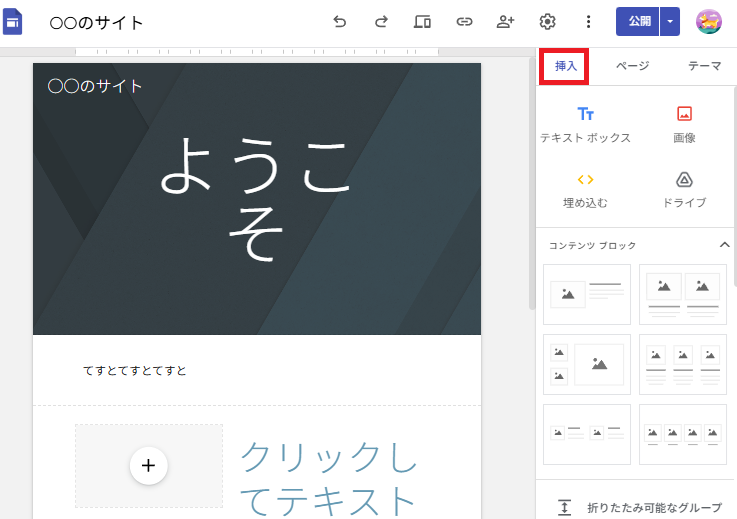The height and width of the screenshot is (519, 737).
Task: Switch to the テーマ tab
Action: click(705, 66)
